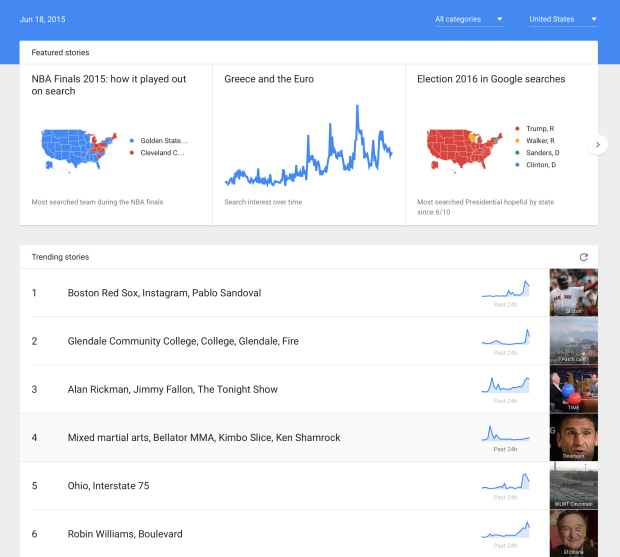Click the Election 2016 US map
Screen dimensions: 620x557
click(464, 151)
